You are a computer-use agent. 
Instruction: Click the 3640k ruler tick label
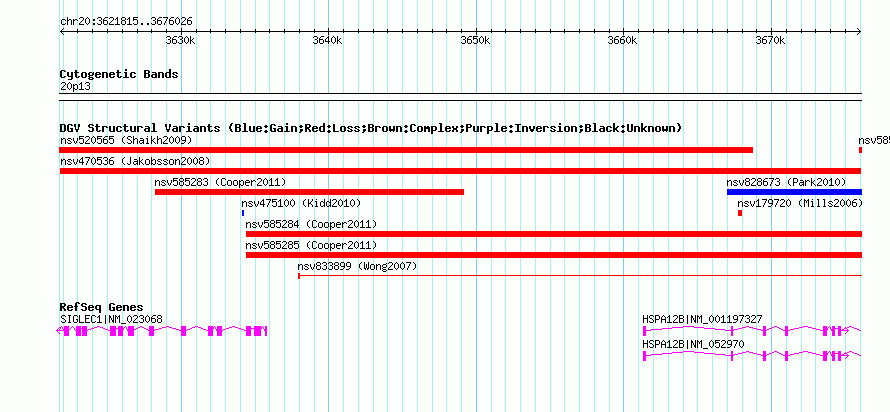[x=328, y=41]
